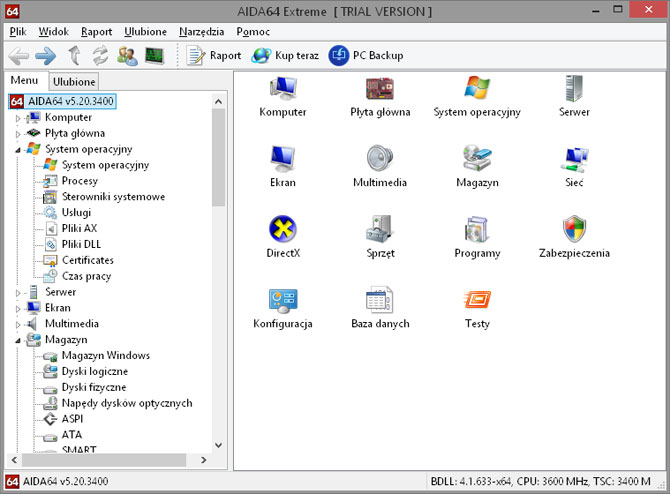Switch to the Ulubione tab
This screenshot has height=494, width=670.
pos(74,81)
